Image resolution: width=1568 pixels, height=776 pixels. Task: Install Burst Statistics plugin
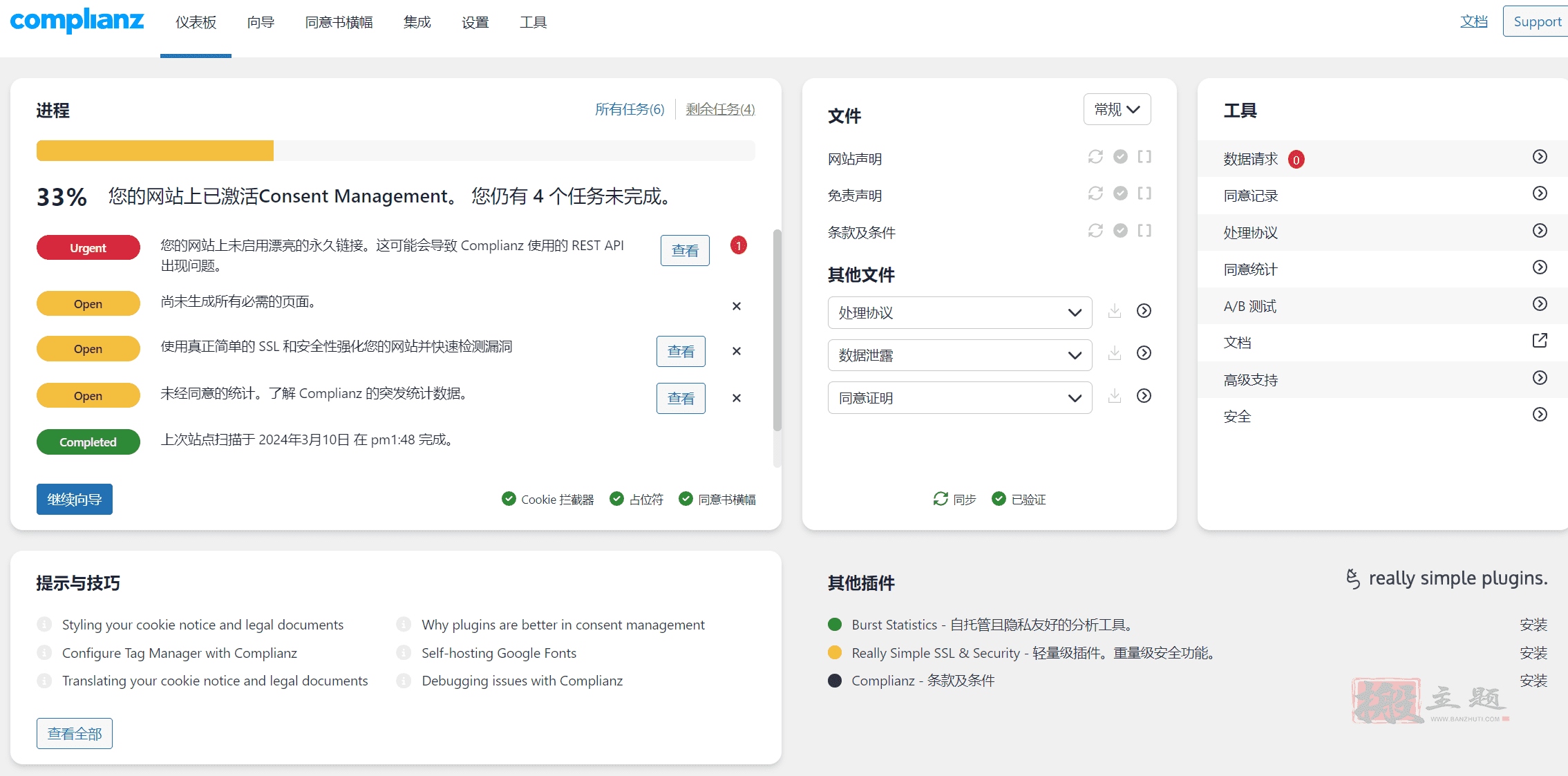(1533, 625)
